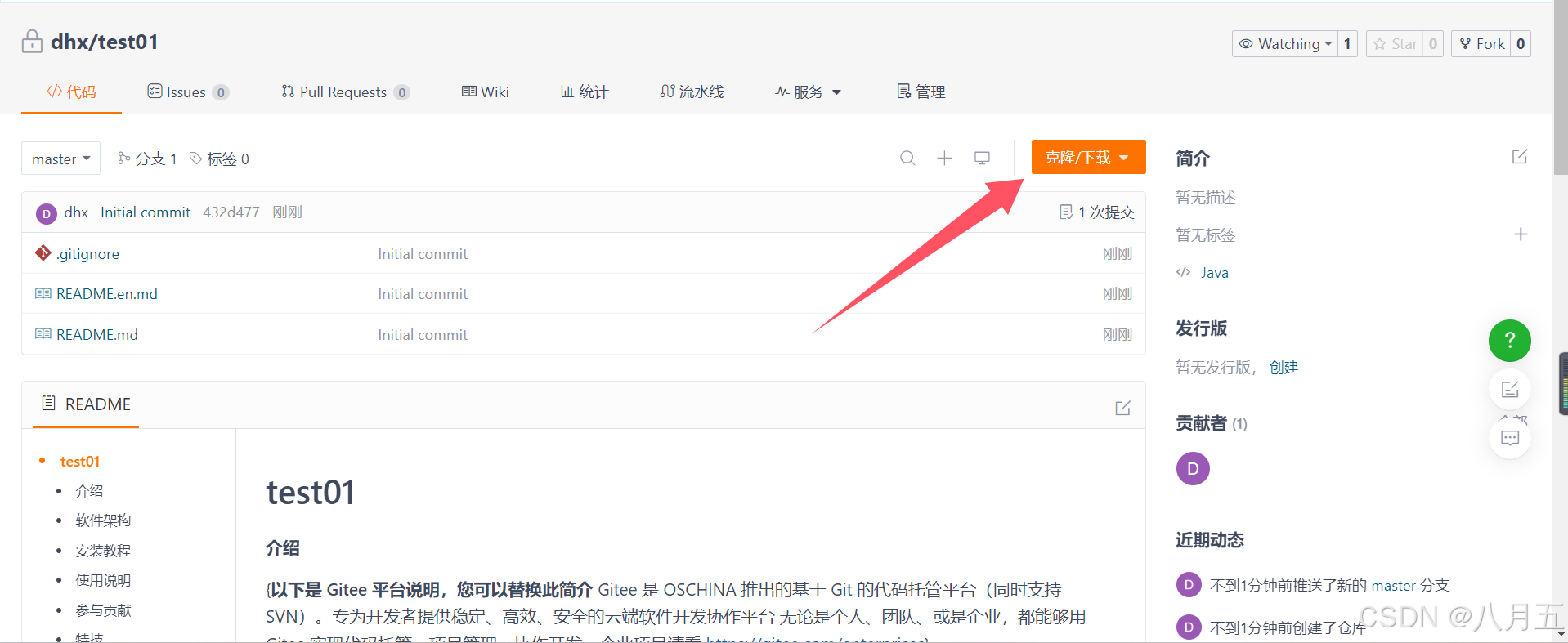Jump to 参与贡献 in README outline
This screenshot has width=1568, height=643.
[103, 610]
